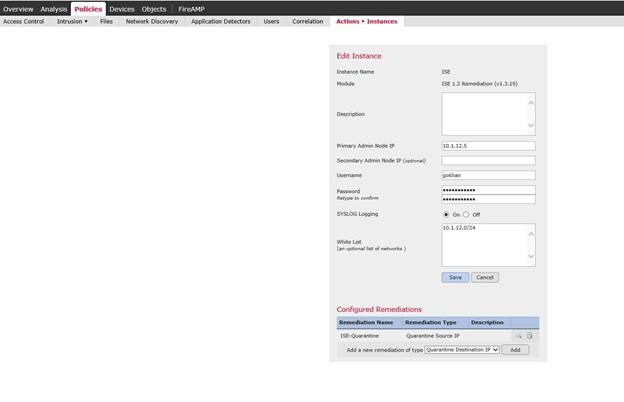Screen dimensions: 624x402
Task: Click the Configured Remediations heading
Action: click(379, 309)
